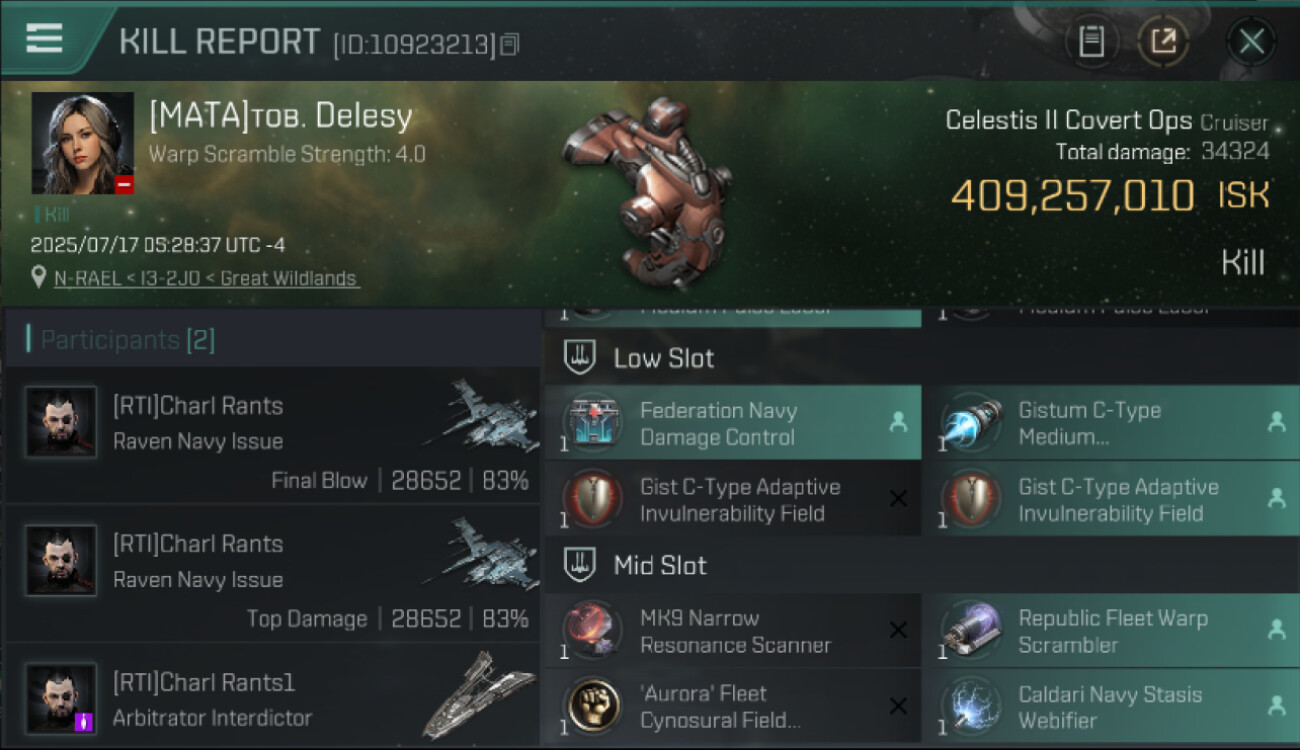Select the Gistum C-Type Medium module icon
The image size is (1300, 750).
pyautogui.click(x=971, y=422)
